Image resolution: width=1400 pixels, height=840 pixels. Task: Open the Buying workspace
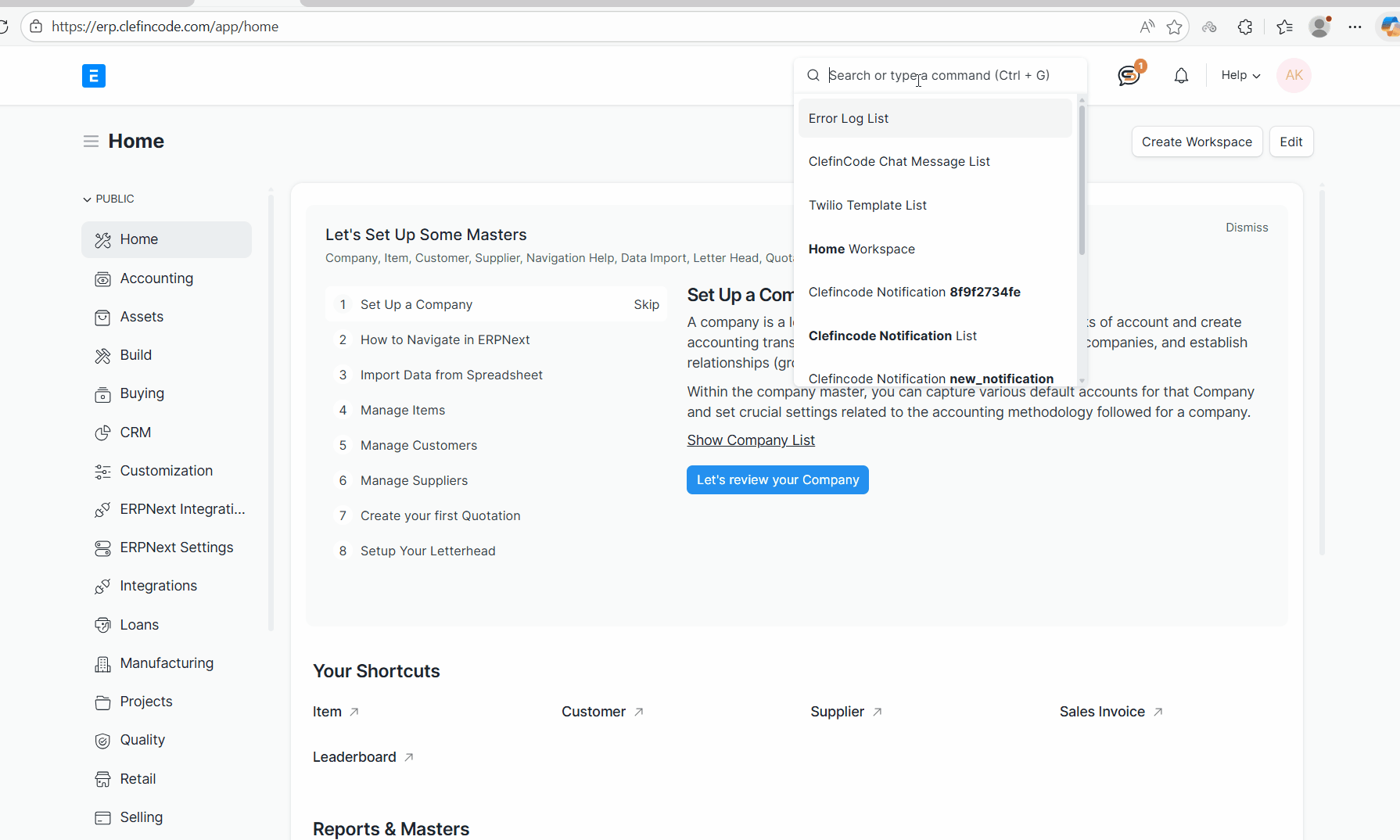142,393
